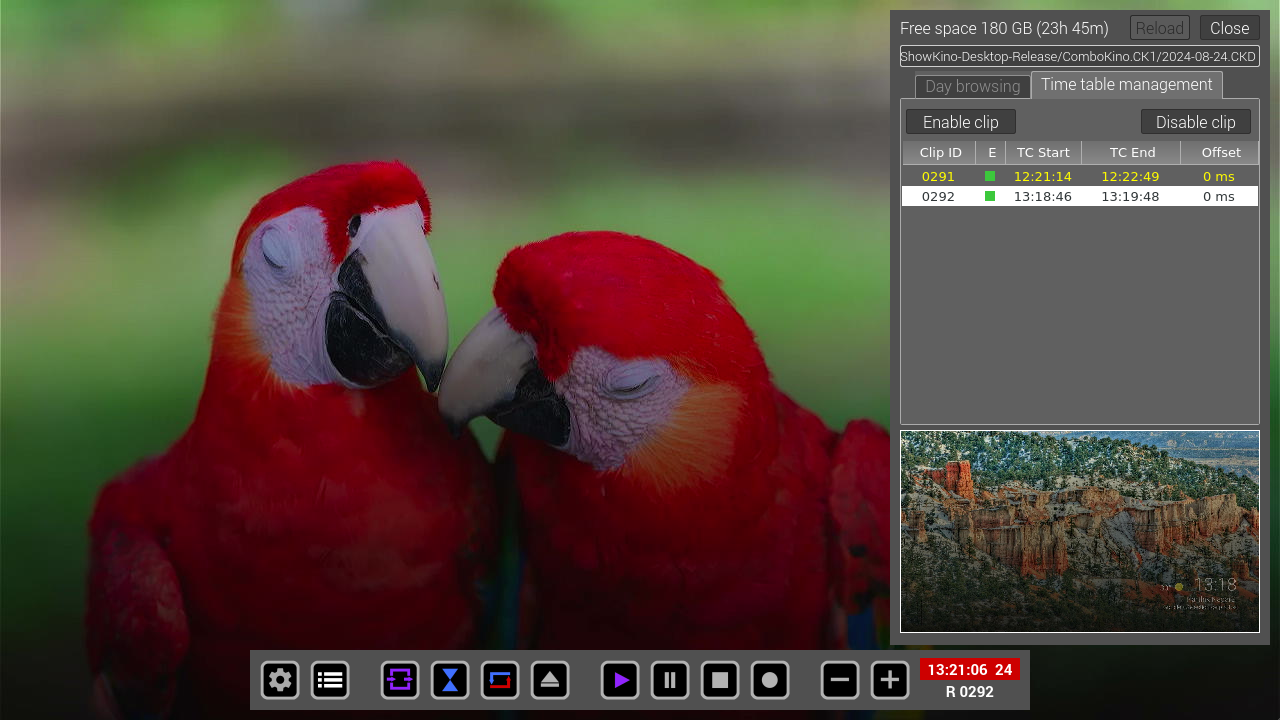This screenshot has height=720, width=1280.
Task: Open the clip list icon
Action: [x=330, y=680]
